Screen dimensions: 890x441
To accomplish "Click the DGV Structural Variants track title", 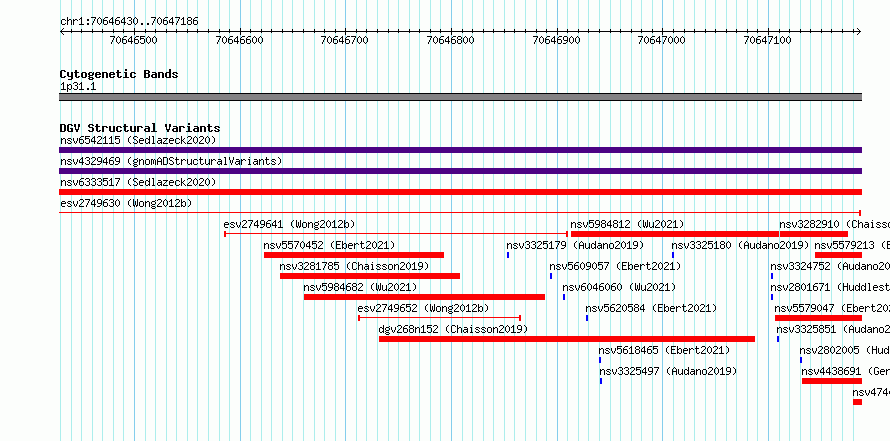I will coord(140,128).
